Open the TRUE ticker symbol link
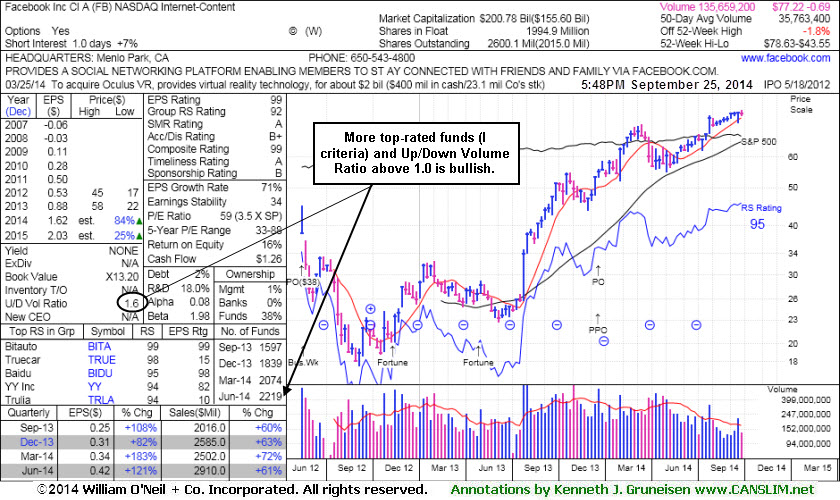This screenshot has width=840, height=500. click(102, 360)
